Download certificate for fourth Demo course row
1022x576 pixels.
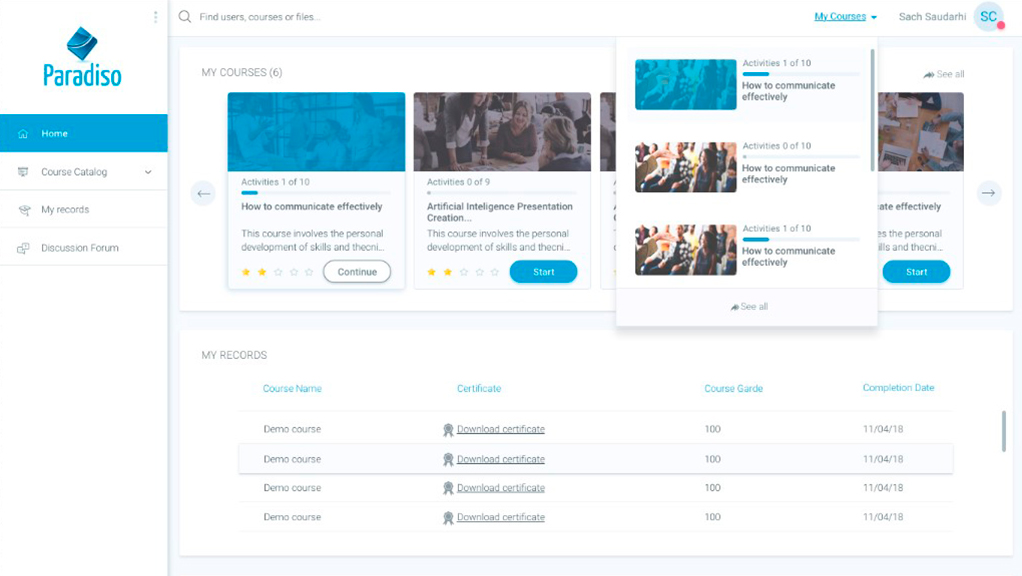(501, 517)
